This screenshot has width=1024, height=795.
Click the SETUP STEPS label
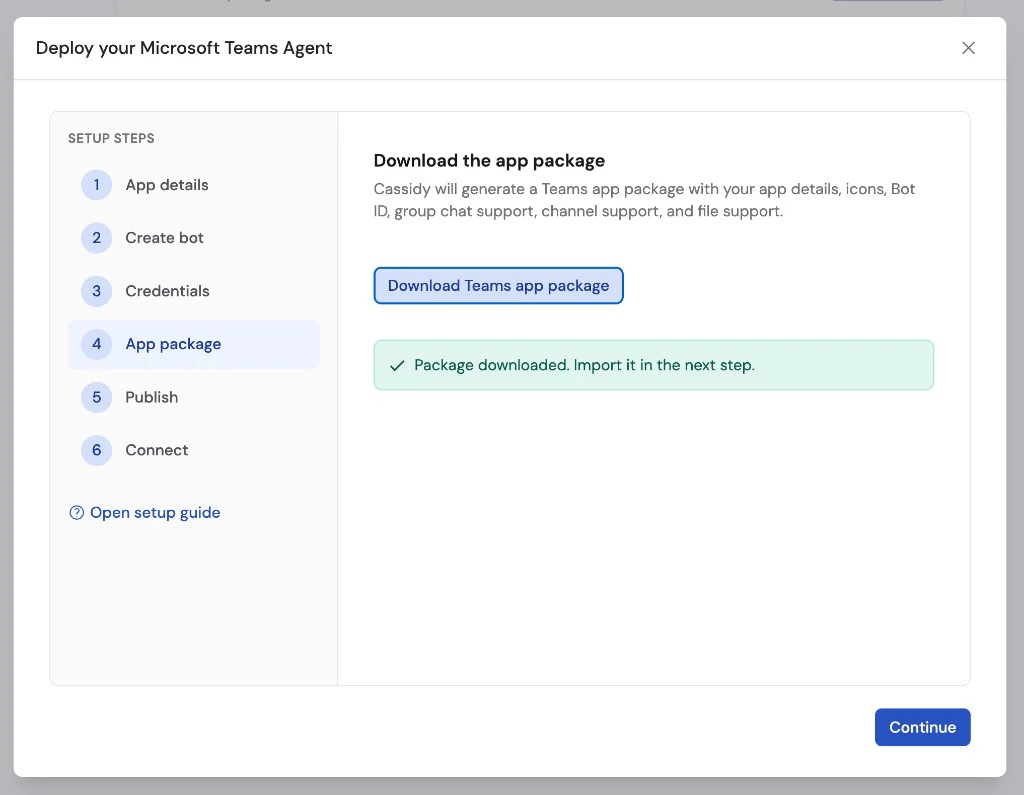[111, 138]
